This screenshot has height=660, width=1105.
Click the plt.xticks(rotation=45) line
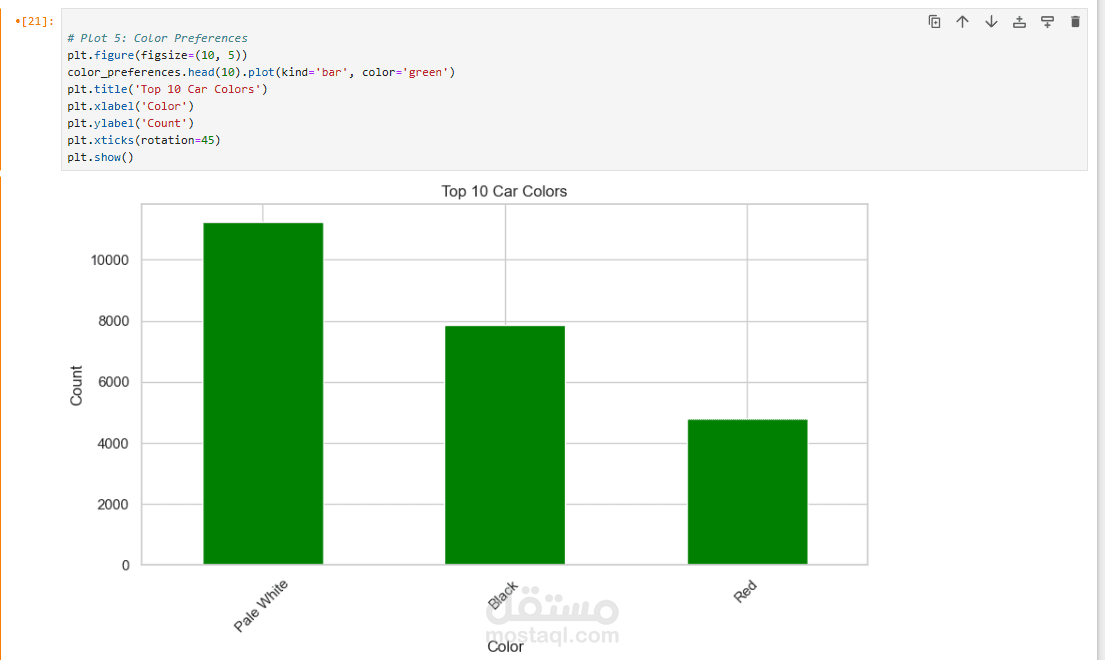point(144,140)
